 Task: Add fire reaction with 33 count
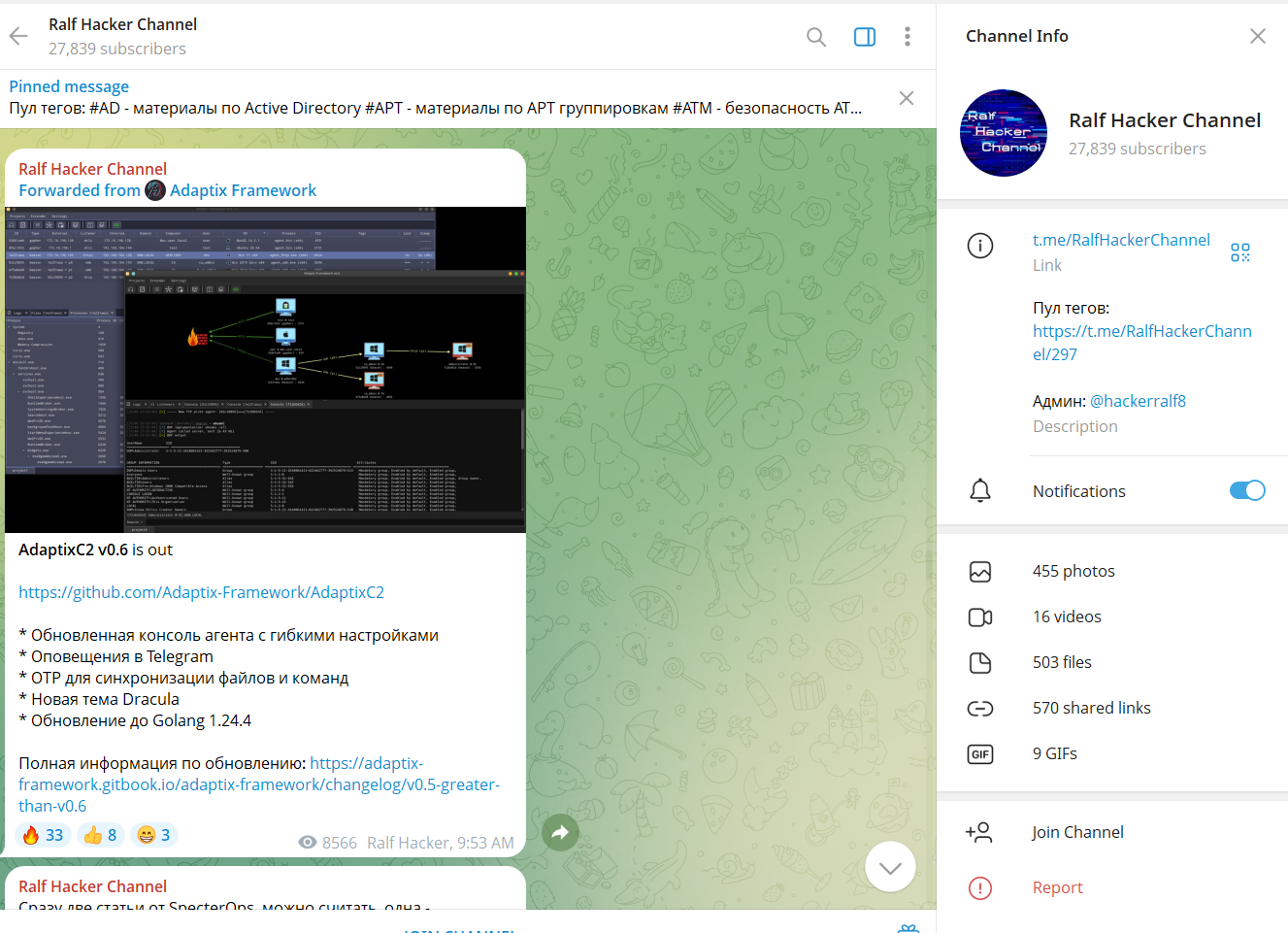coord(43,835)
